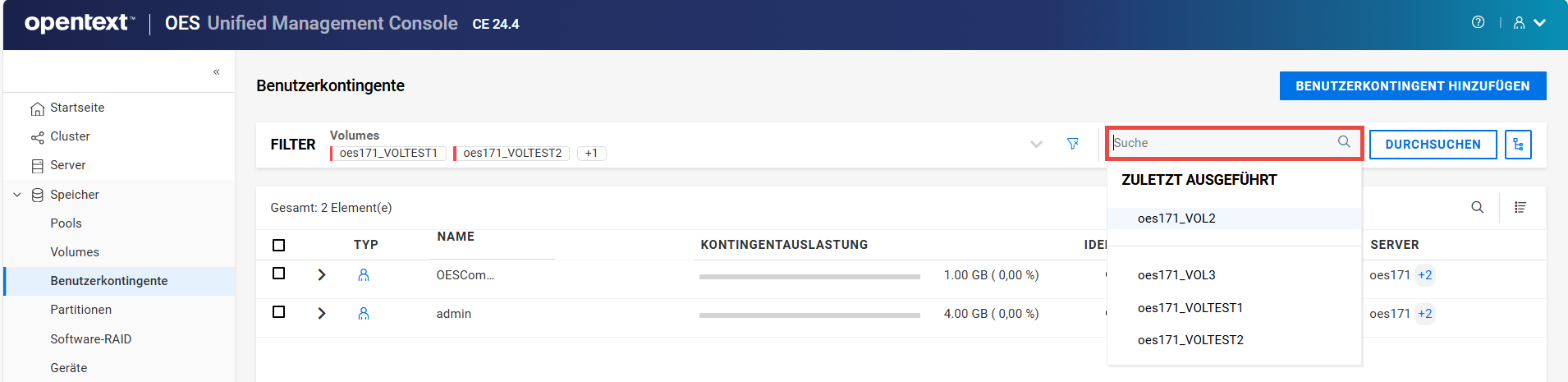The image size is (1568, 382).
Task: Open the user account menu
Action: tap(1529, 23)
